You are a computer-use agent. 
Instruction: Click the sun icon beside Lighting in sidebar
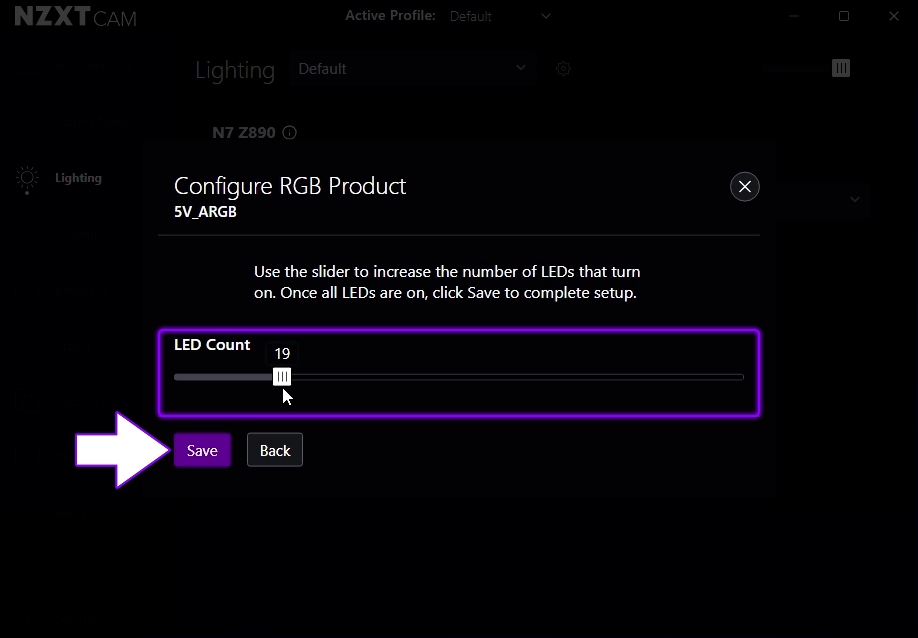tap(27, 178)
